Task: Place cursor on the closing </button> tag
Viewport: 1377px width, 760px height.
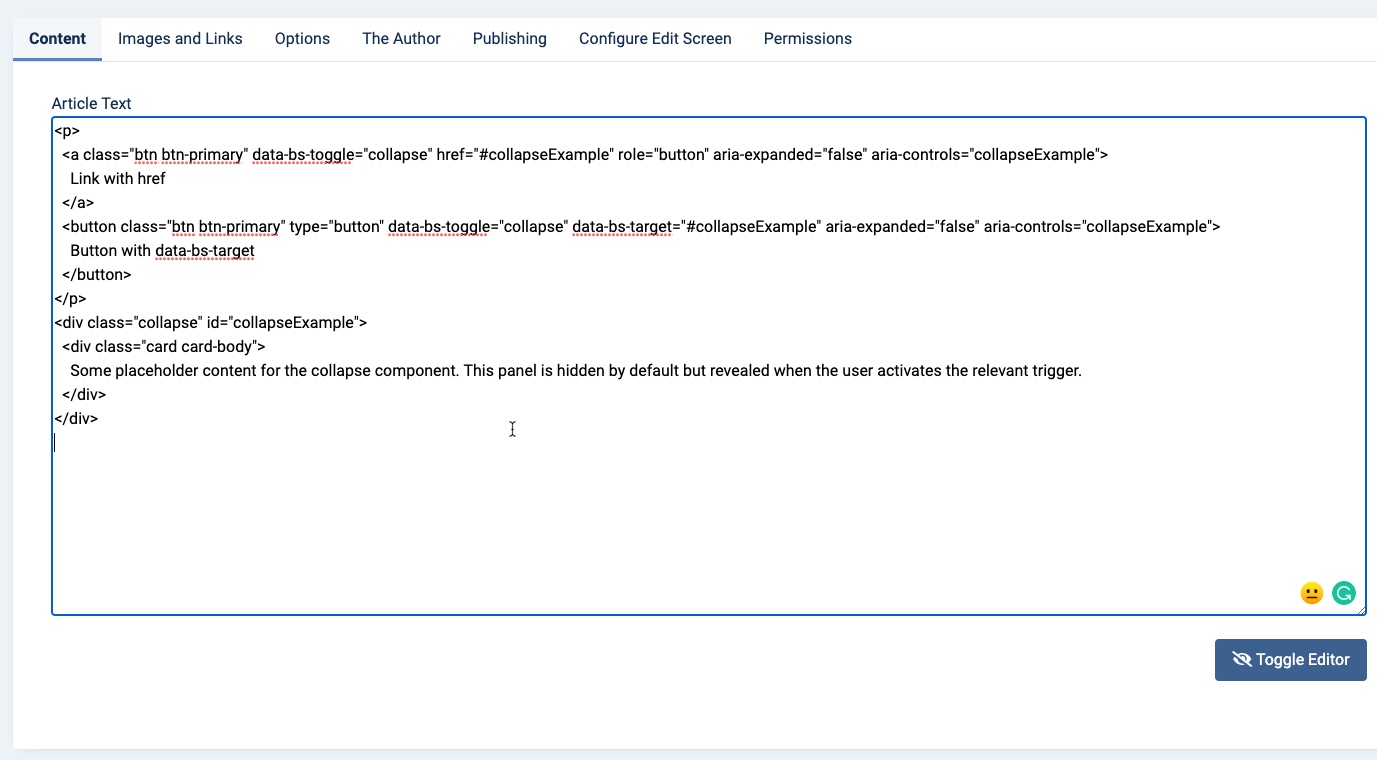Action: 96,275
